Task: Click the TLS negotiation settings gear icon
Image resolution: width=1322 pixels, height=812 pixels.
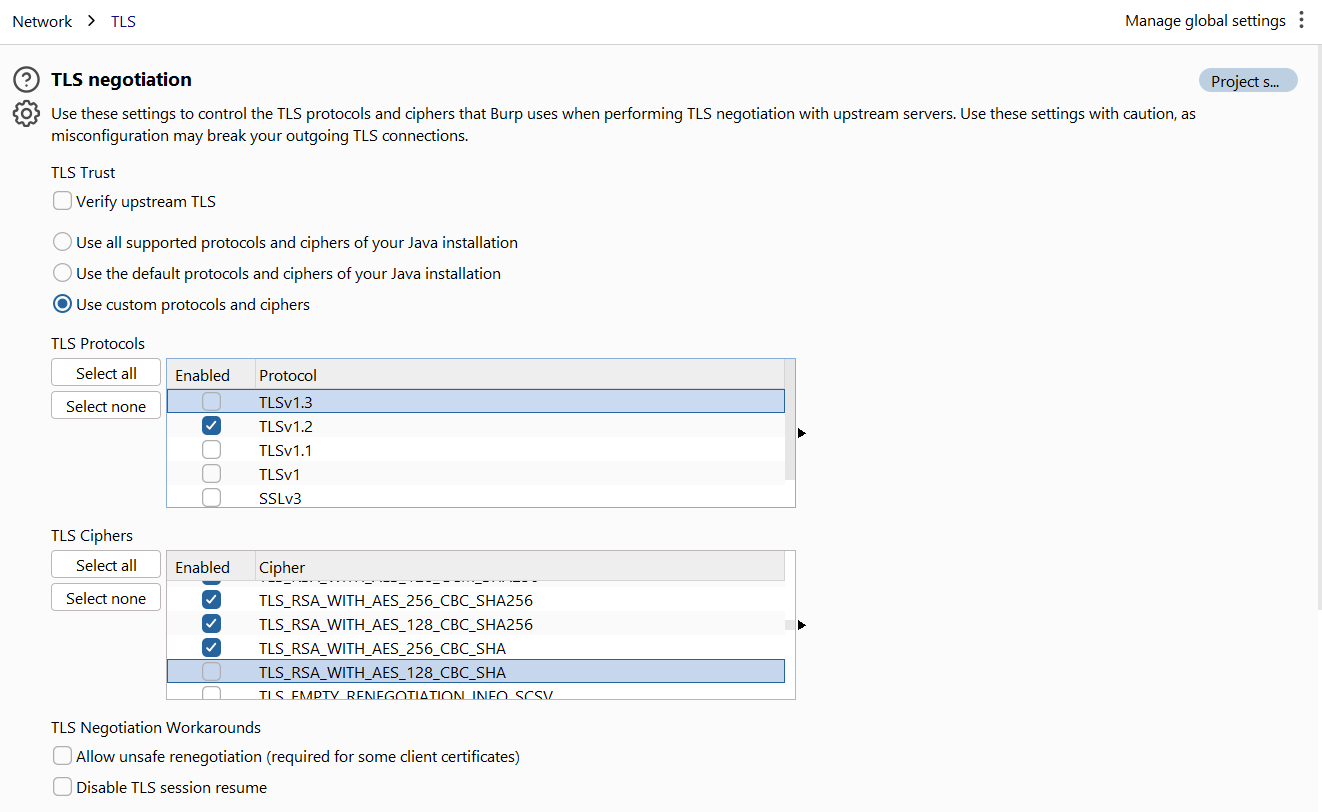Action: point(26,114)
